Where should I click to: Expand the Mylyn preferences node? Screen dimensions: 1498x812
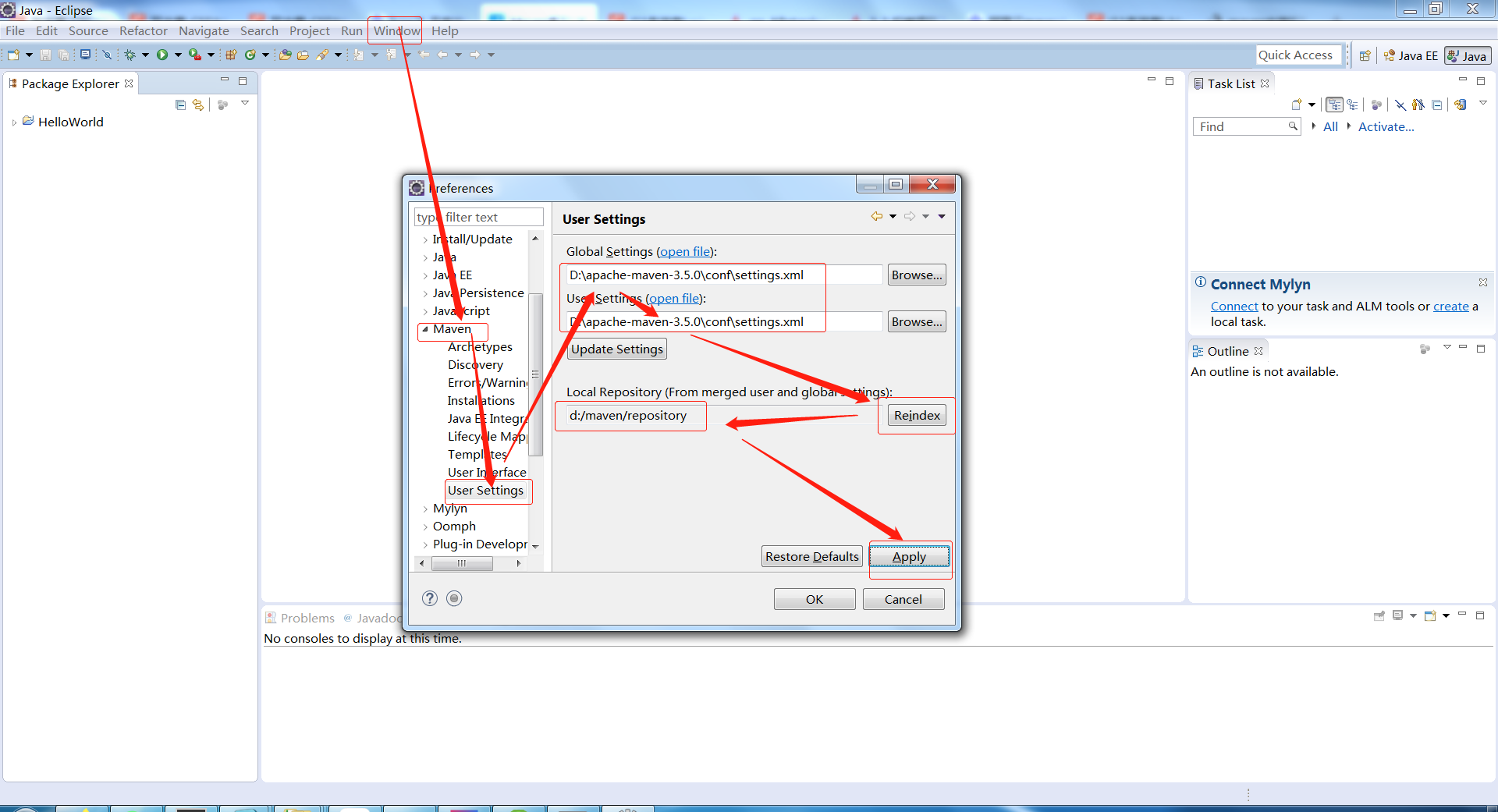point(425,509)
